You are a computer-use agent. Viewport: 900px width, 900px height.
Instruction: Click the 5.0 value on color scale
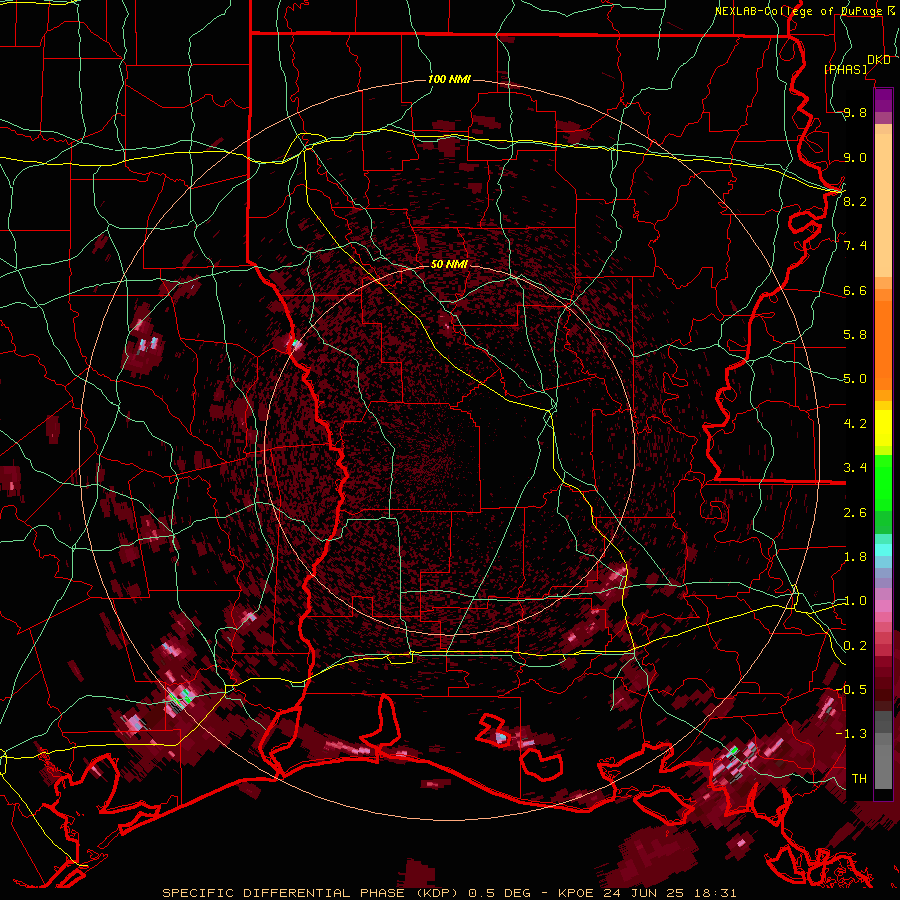(x=855, y=379)
